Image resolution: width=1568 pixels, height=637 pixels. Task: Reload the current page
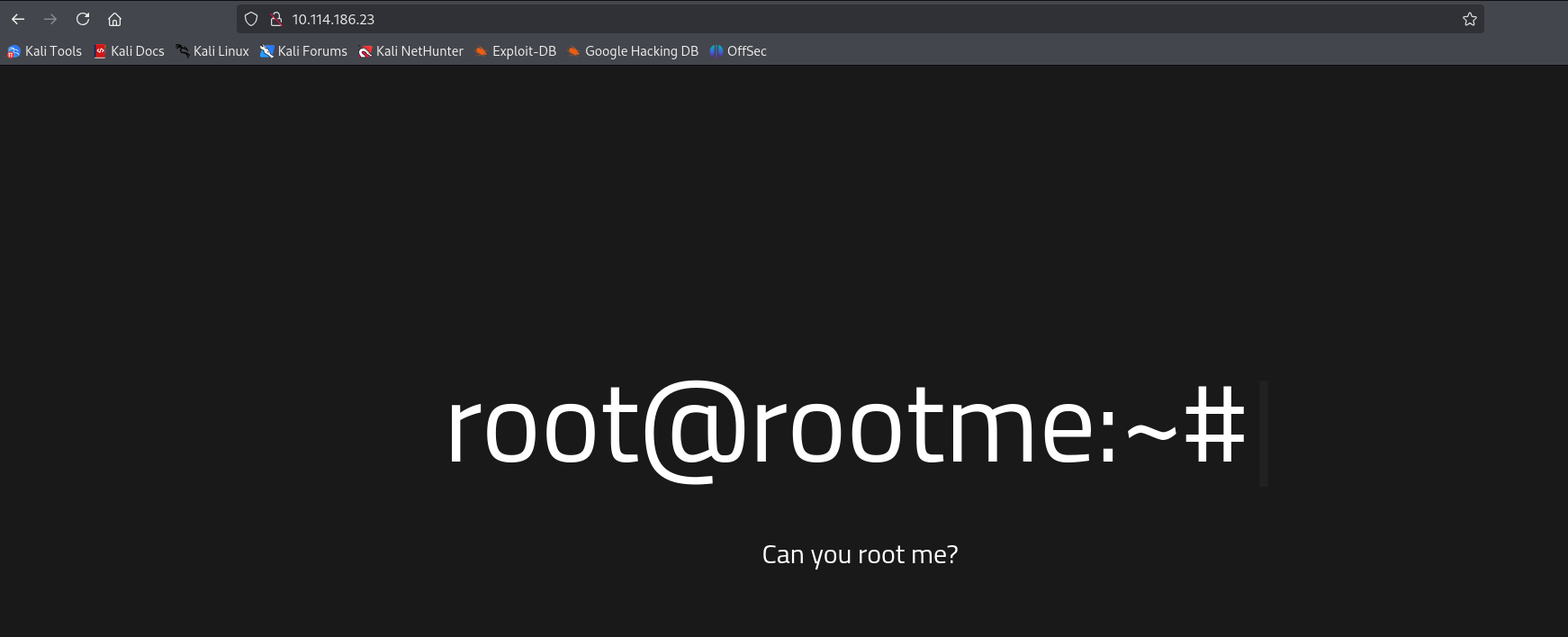(83, 19)
